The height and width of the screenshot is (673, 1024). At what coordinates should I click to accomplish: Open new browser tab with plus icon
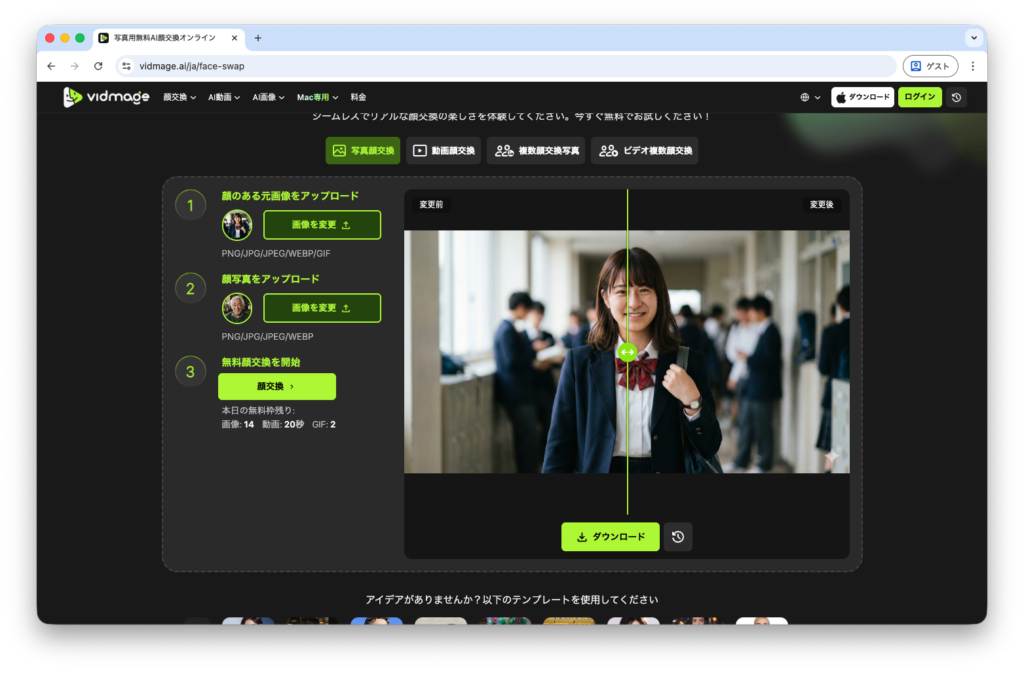[258, 38]
